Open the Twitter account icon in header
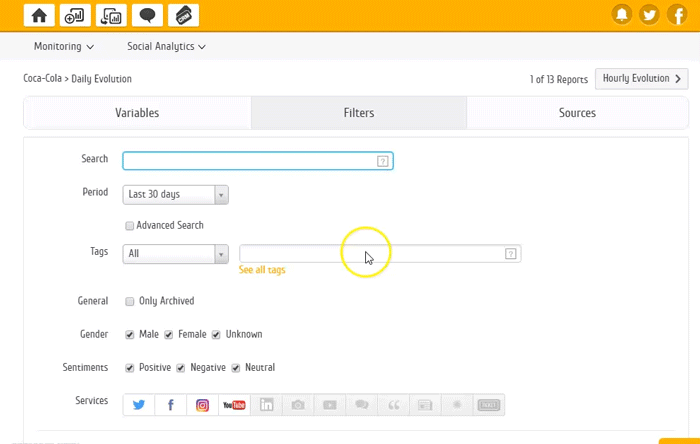The height and width of the screenshot is (444, 700). [x=650, y=15]
